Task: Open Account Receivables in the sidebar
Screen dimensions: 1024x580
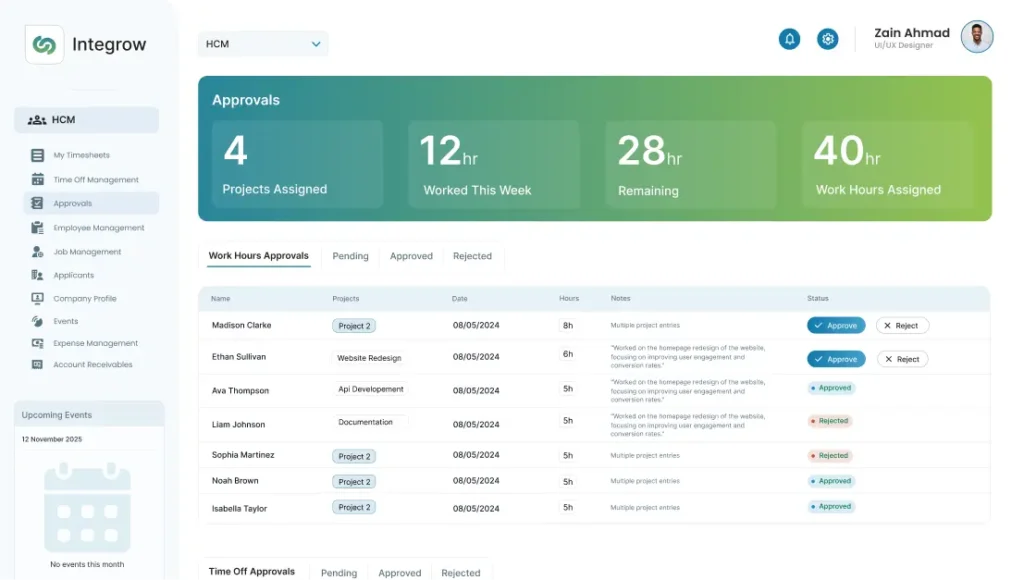Action: pos(92,365)
